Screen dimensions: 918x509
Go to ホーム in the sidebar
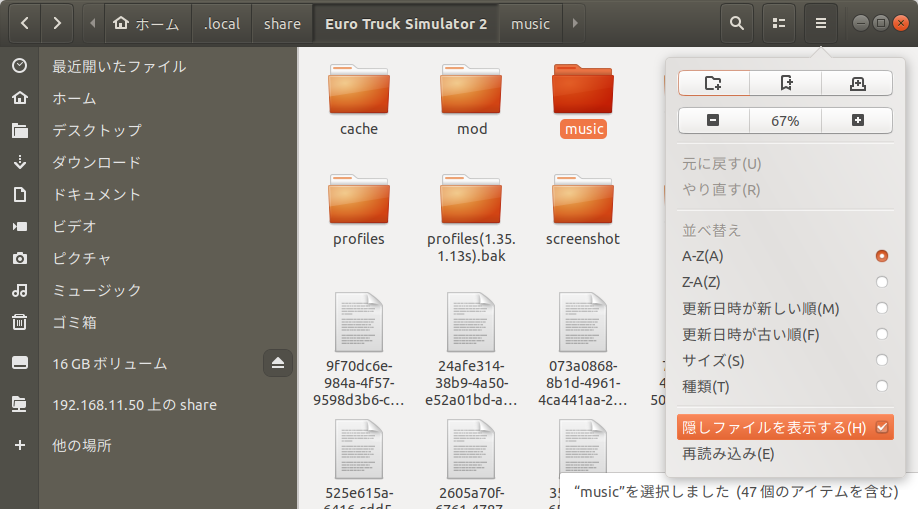click(x=149, y=98)
